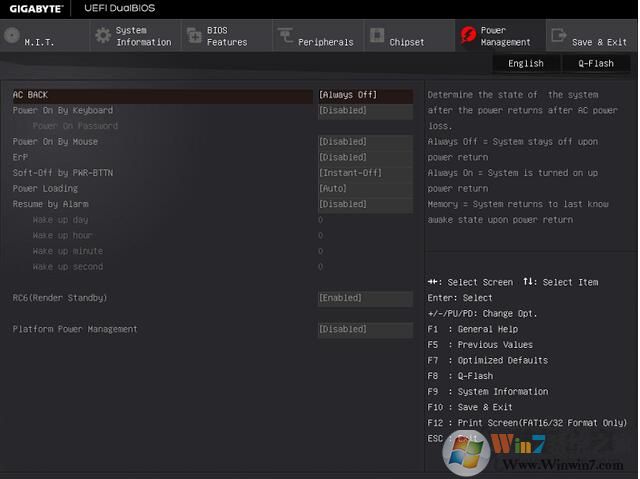Open Power Loading Auto options
The image size is (640, 479).
coord(364,188)
